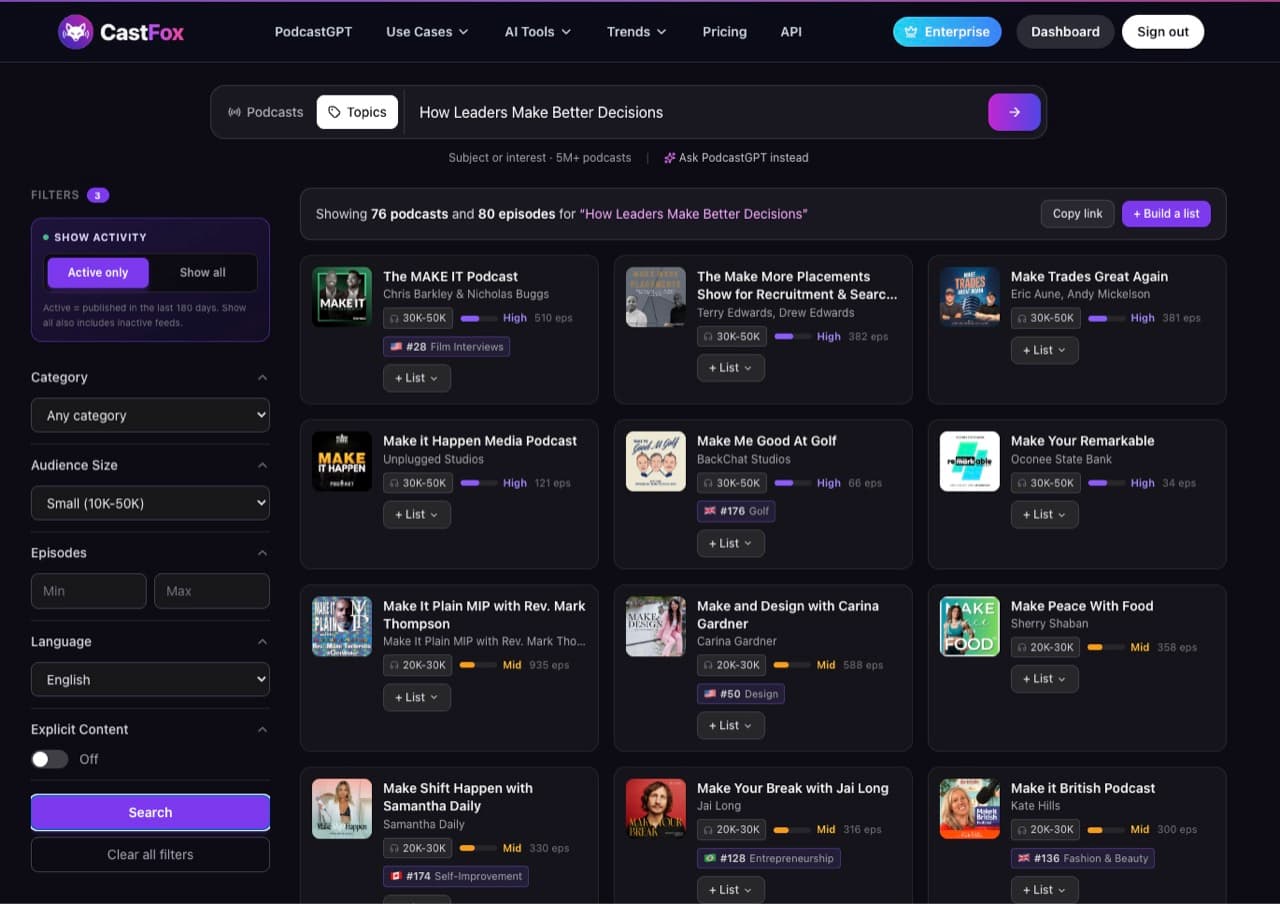
Task: Click 20K-30K listeners badge on Make it British
Action: [x=1046, y=829]
